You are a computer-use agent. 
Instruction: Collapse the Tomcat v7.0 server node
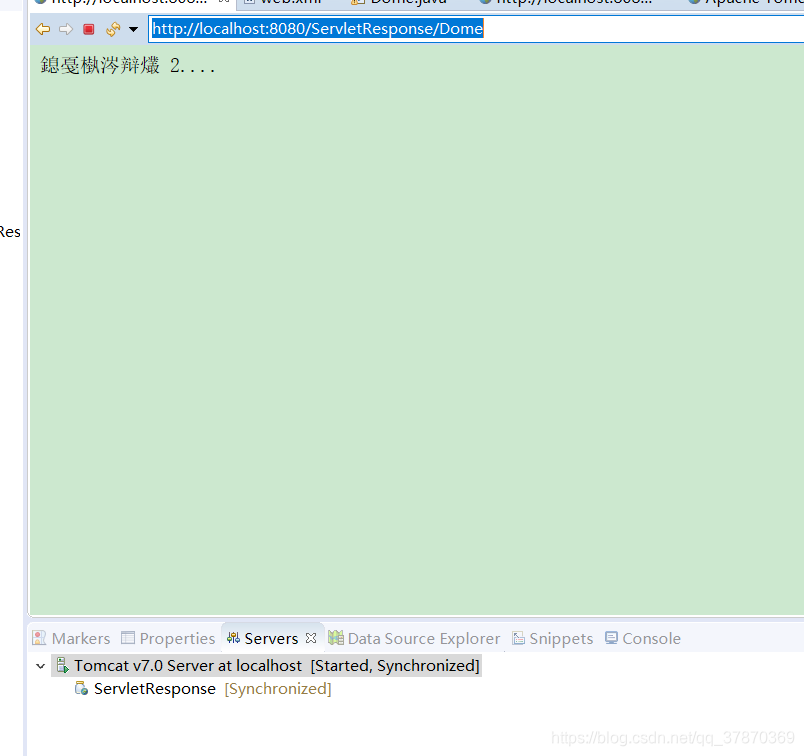pyautogui.click(x=41, y=666)
